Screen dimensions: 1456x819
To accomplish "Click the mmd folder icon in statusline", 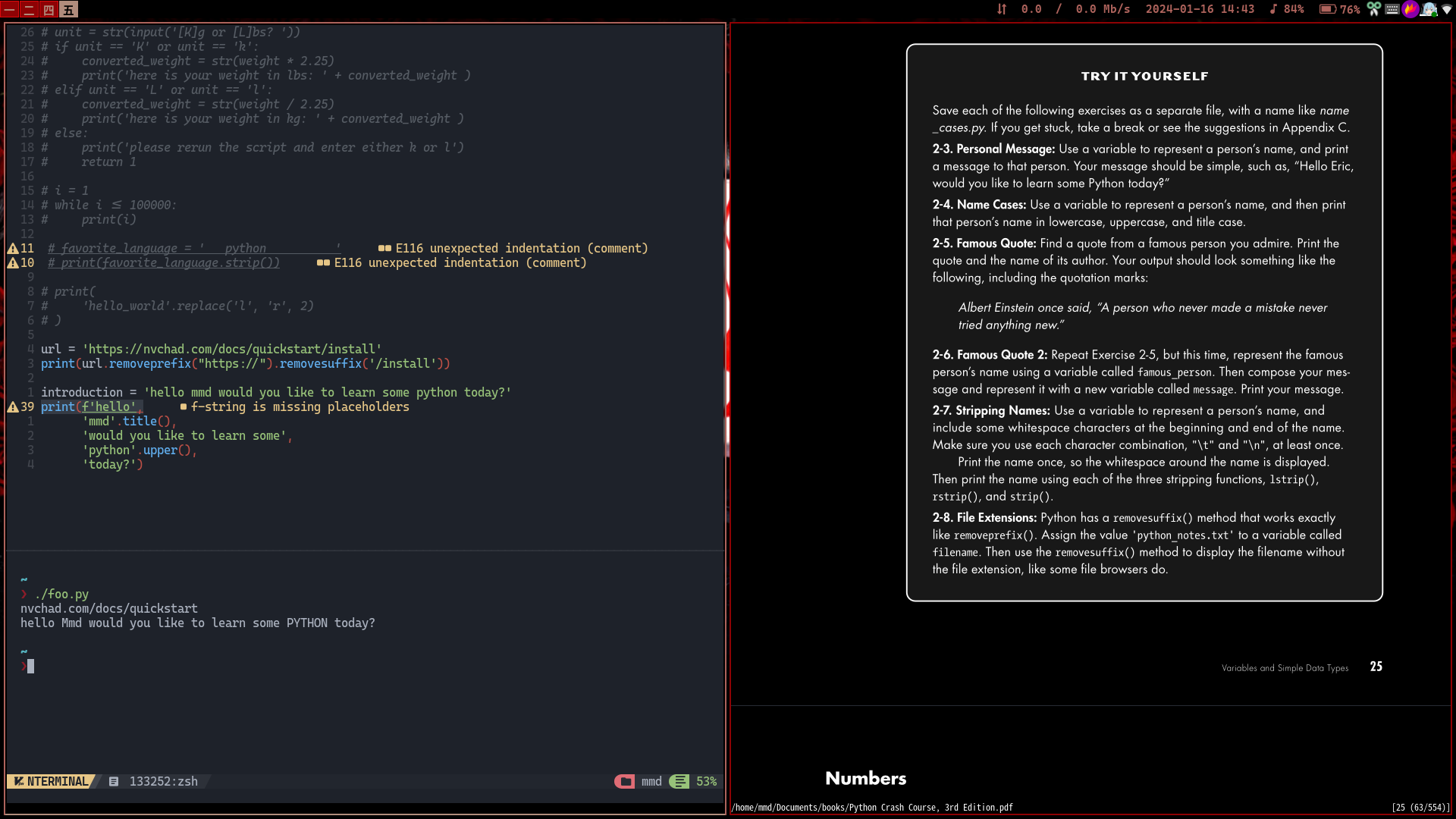I will tap(625, 781).
